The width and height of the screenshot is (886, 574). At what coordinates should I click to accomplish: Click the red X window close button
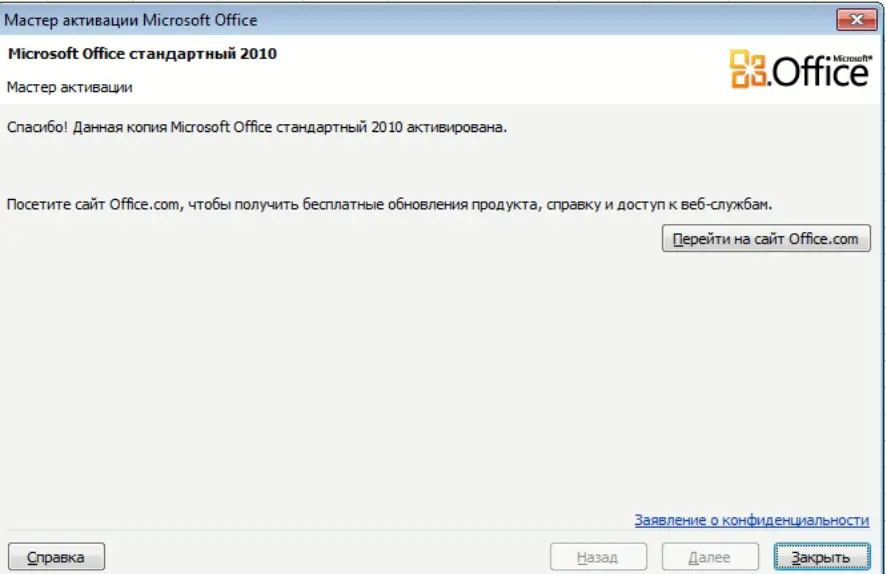[x=857, y=20]
